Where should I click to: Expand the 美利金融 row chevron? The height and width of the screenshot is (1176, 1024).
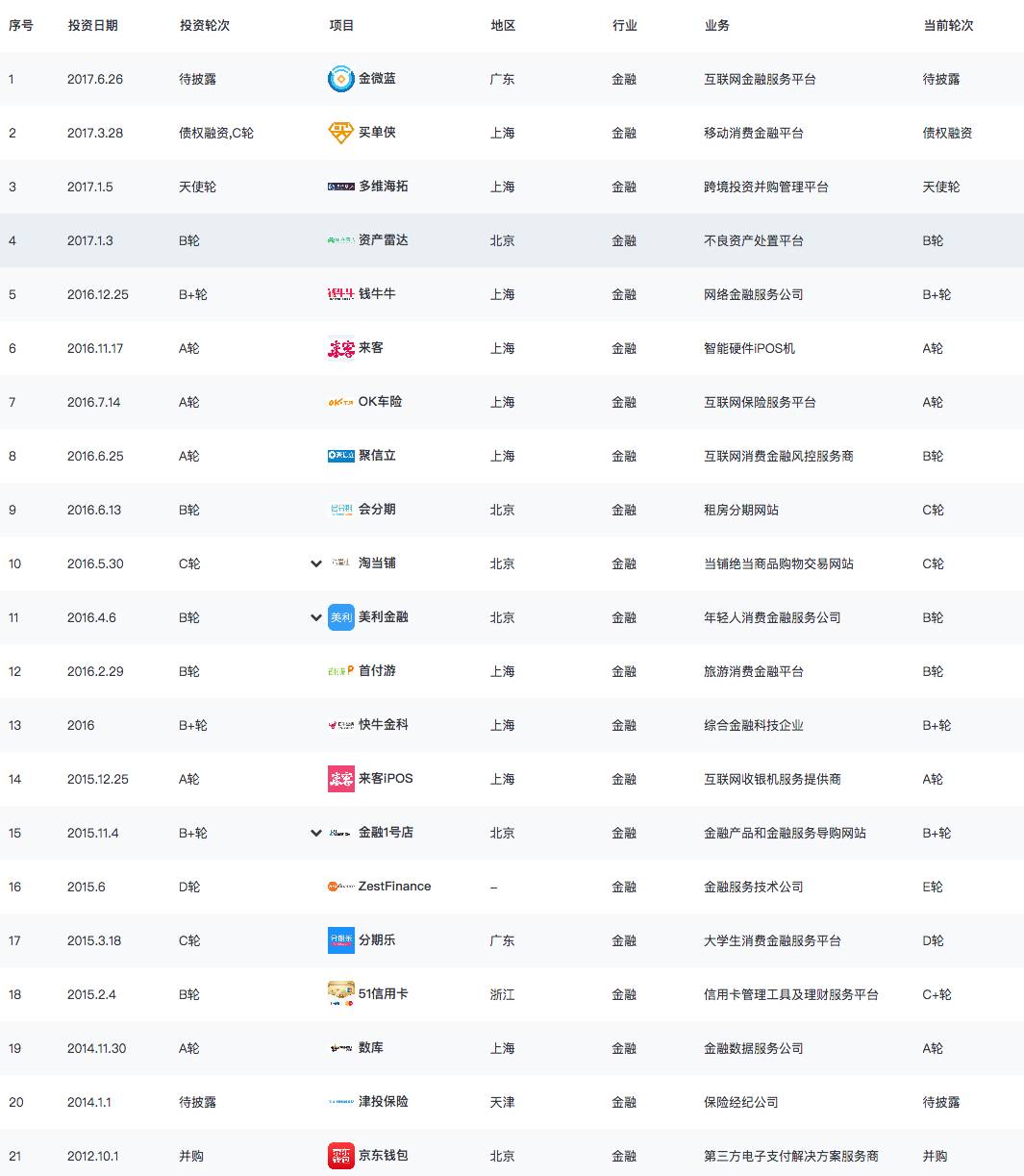(x=315, y=617)
